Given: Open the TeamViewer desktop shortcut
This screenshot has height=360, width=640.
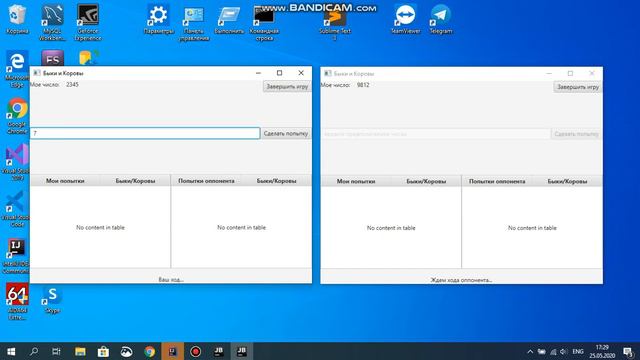Looking at the screenshot, I should 405,18.
